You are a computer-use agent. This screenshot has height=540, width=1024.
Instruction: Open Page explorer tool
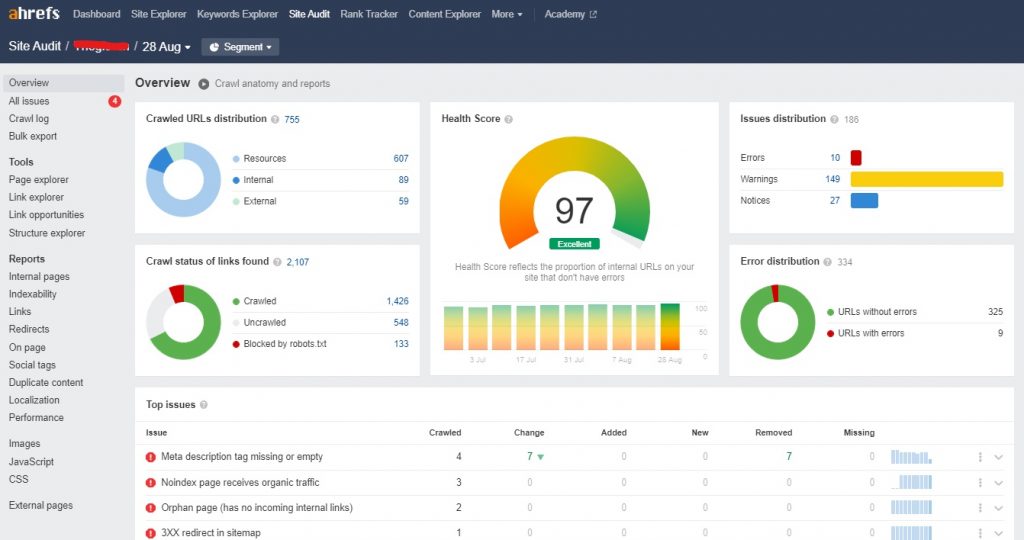coord(39,180)
